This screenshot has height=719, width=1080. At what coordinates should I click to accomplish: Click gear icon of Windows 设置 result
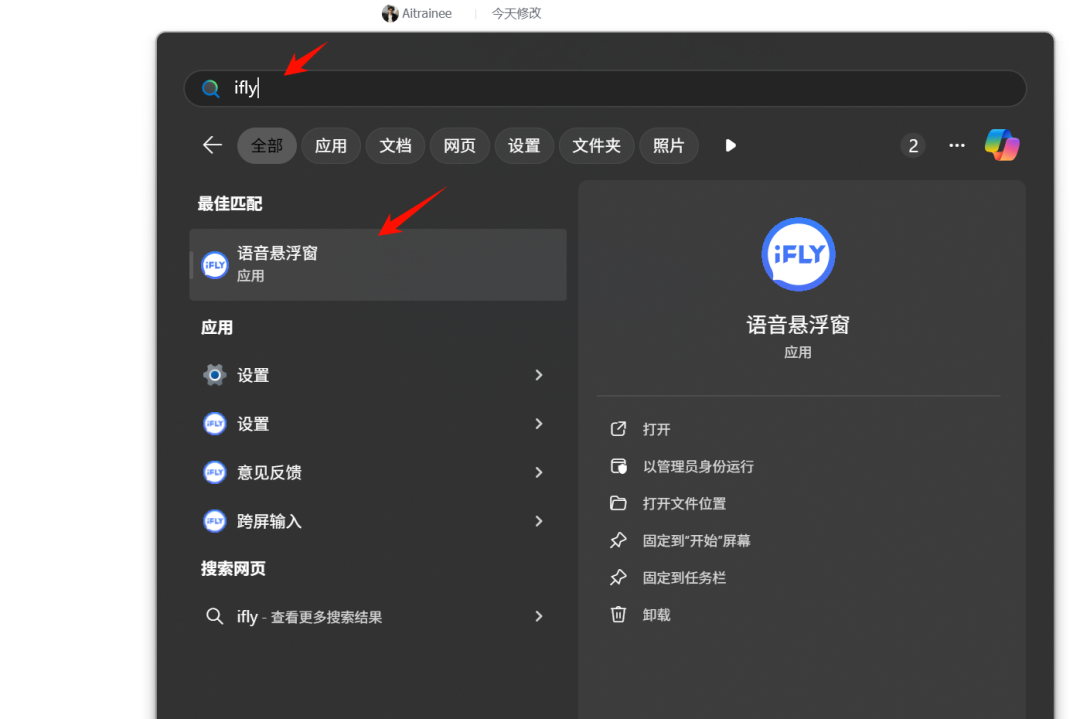coord(215,375)
